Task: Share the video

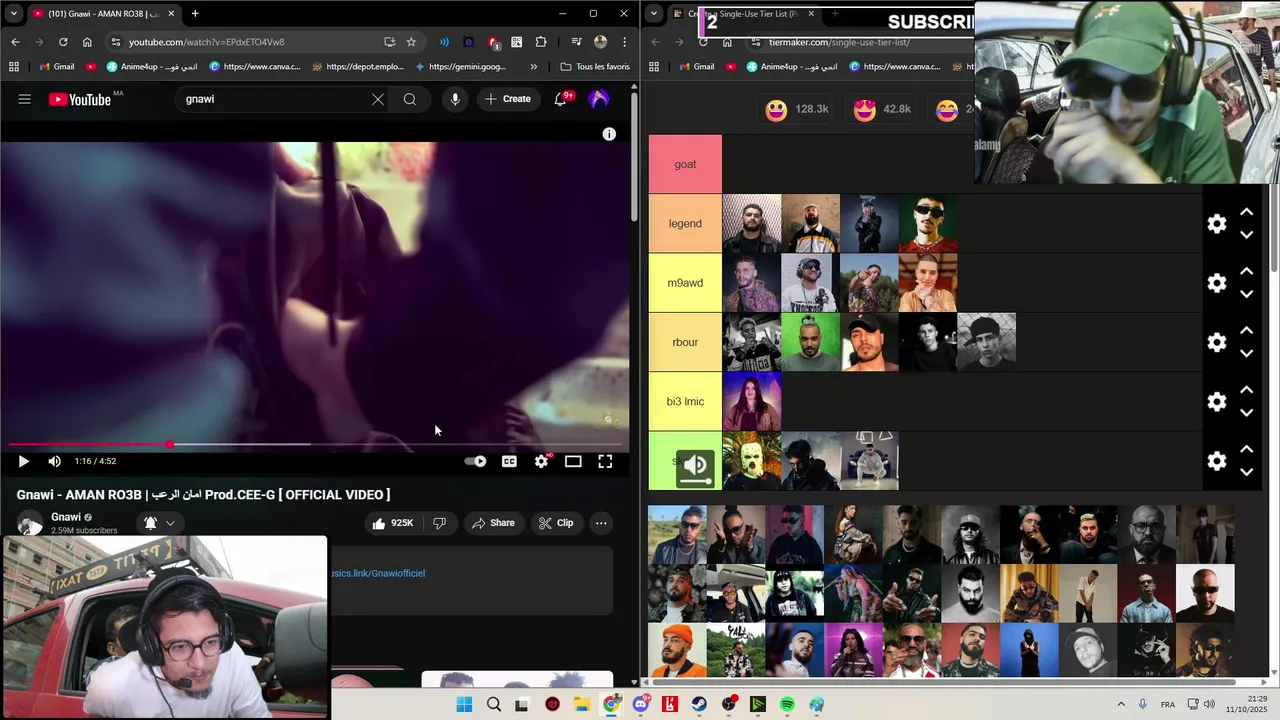Action: (493, 523)
